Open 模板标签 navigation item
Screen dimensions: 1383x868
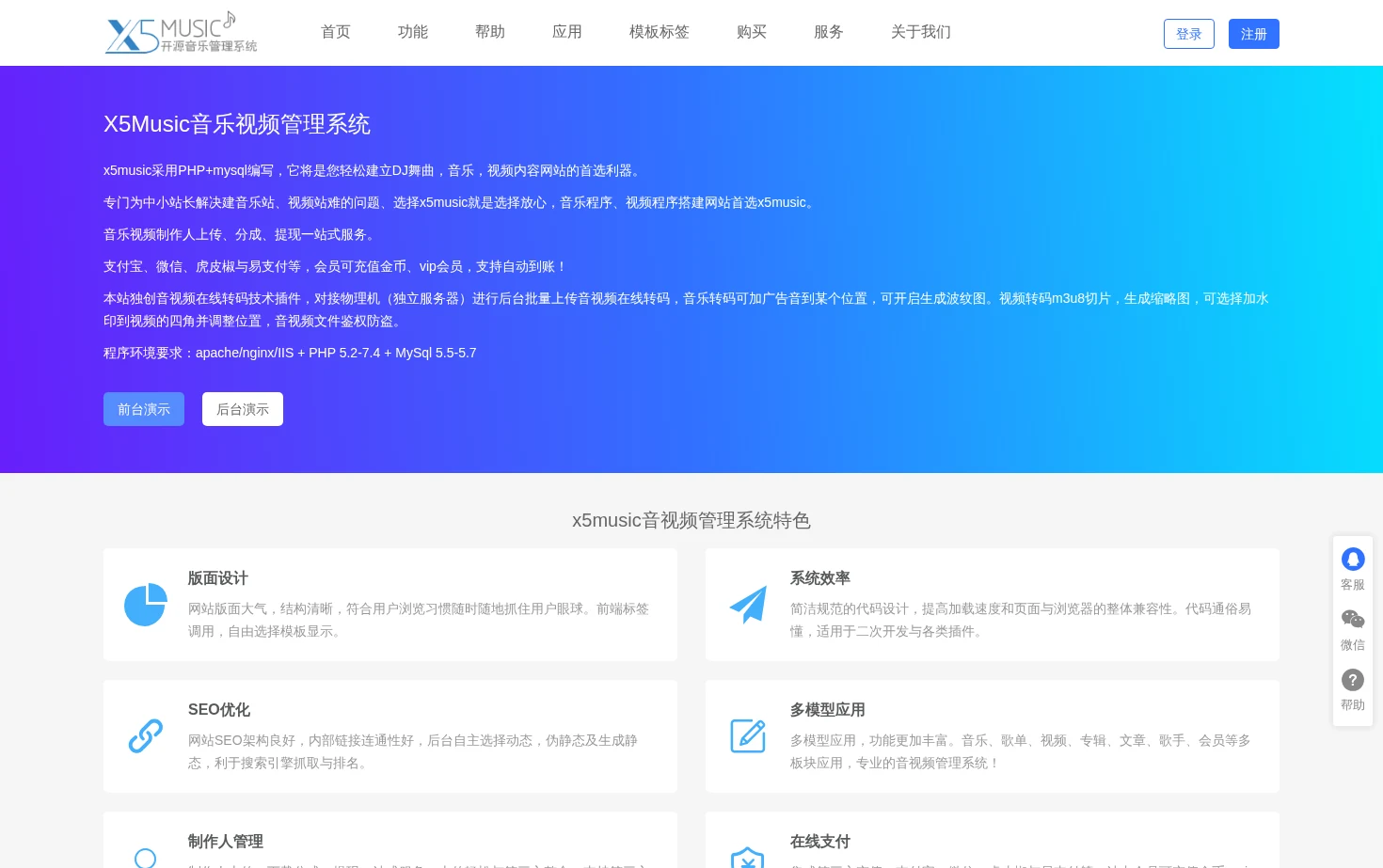(660, 32)
